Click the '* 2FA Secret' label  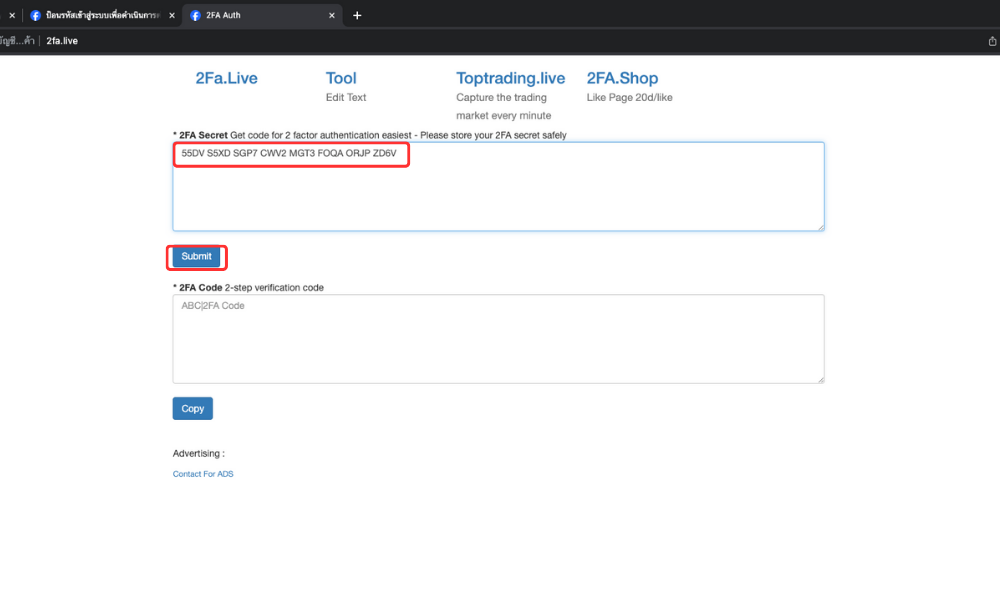point(200,135)
